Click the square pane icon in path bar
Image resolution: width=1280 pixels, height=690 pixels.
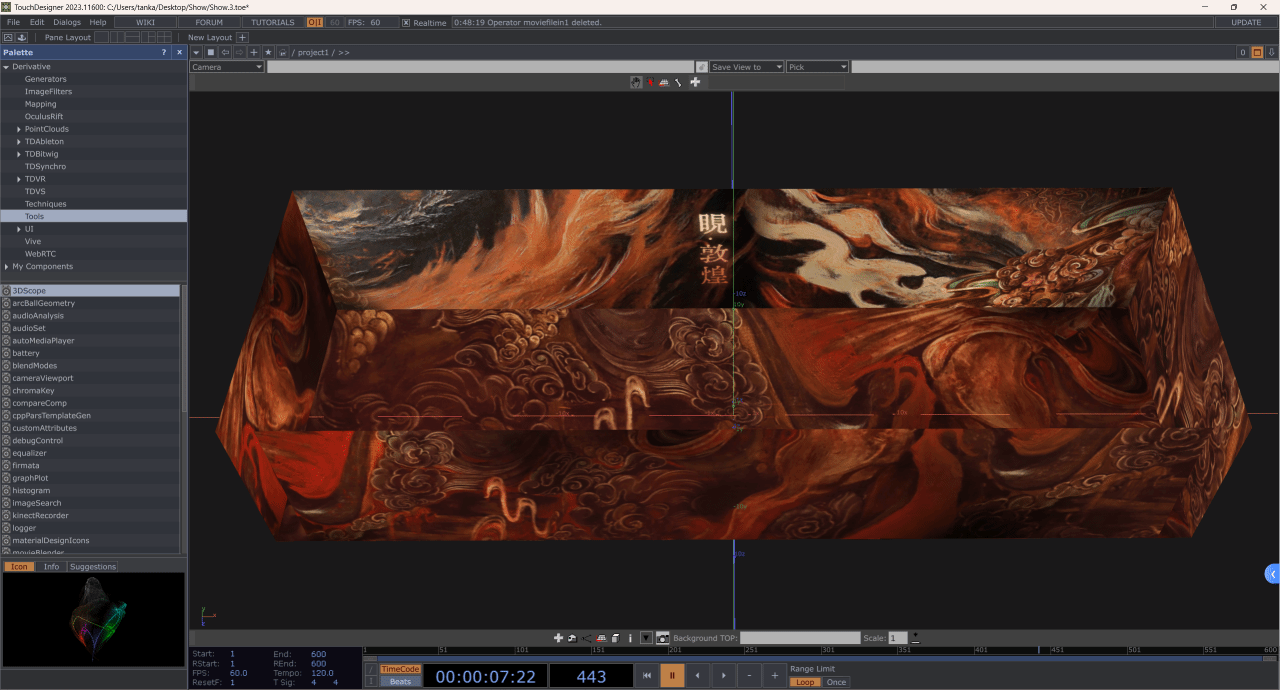pos(211,52)
